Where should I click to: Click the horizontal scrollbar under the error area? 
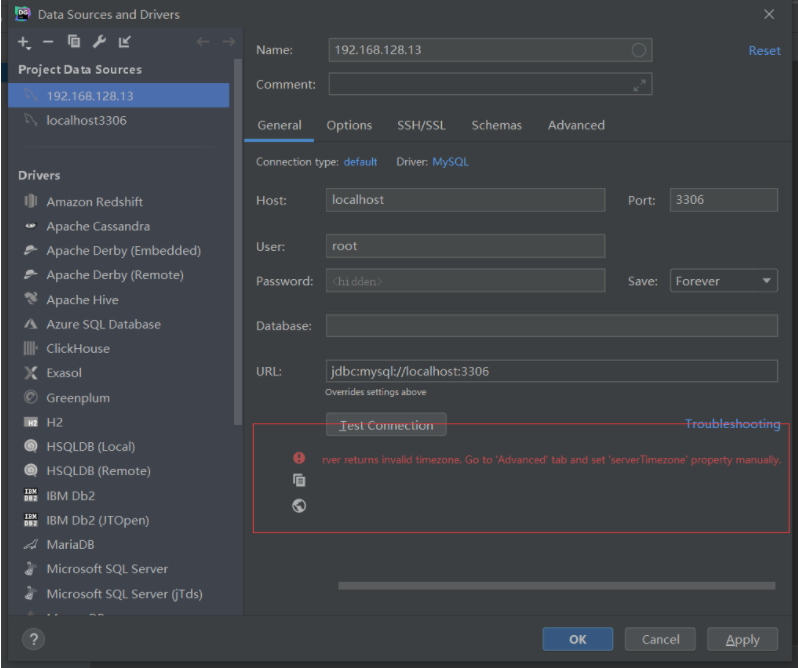(x=557, y=586)
